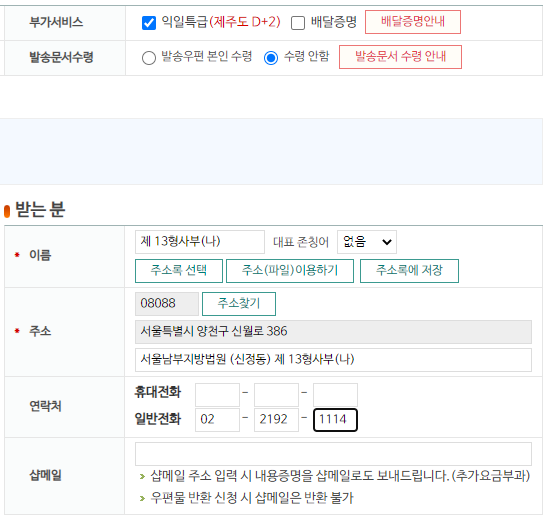Viewport: 550px width, 523px height.
Task: Select the 수령 안함 radio option
Action: coord(271,58)
